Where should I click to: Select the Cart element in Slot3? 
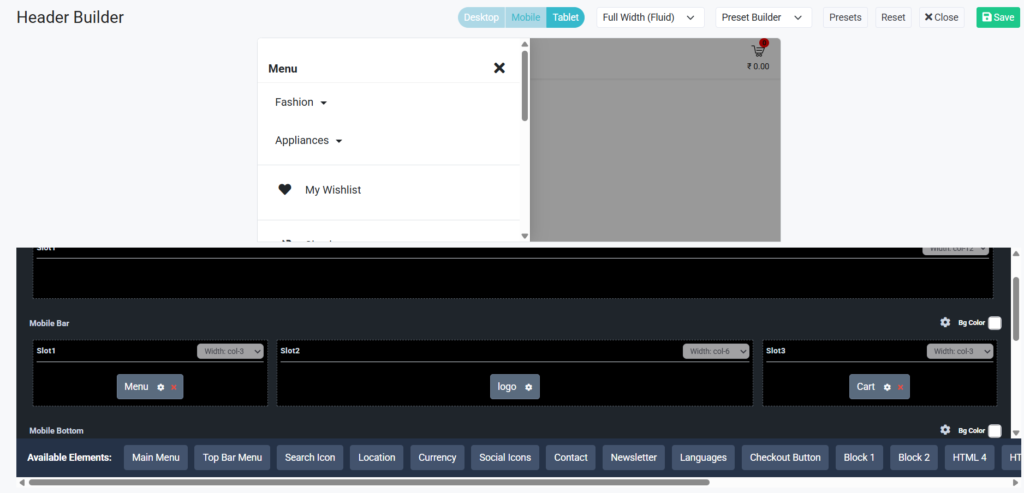pos(866,387)
